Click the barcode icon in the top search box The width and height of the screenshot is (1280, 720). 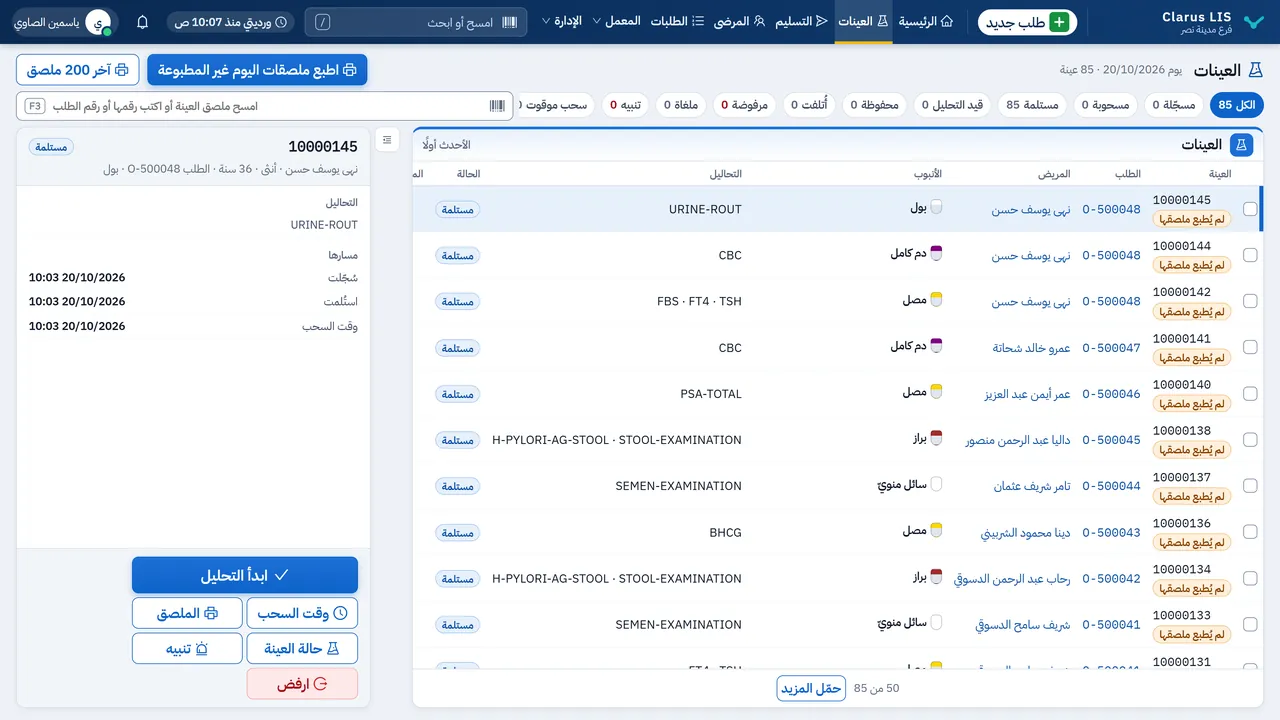pos(510,22)
